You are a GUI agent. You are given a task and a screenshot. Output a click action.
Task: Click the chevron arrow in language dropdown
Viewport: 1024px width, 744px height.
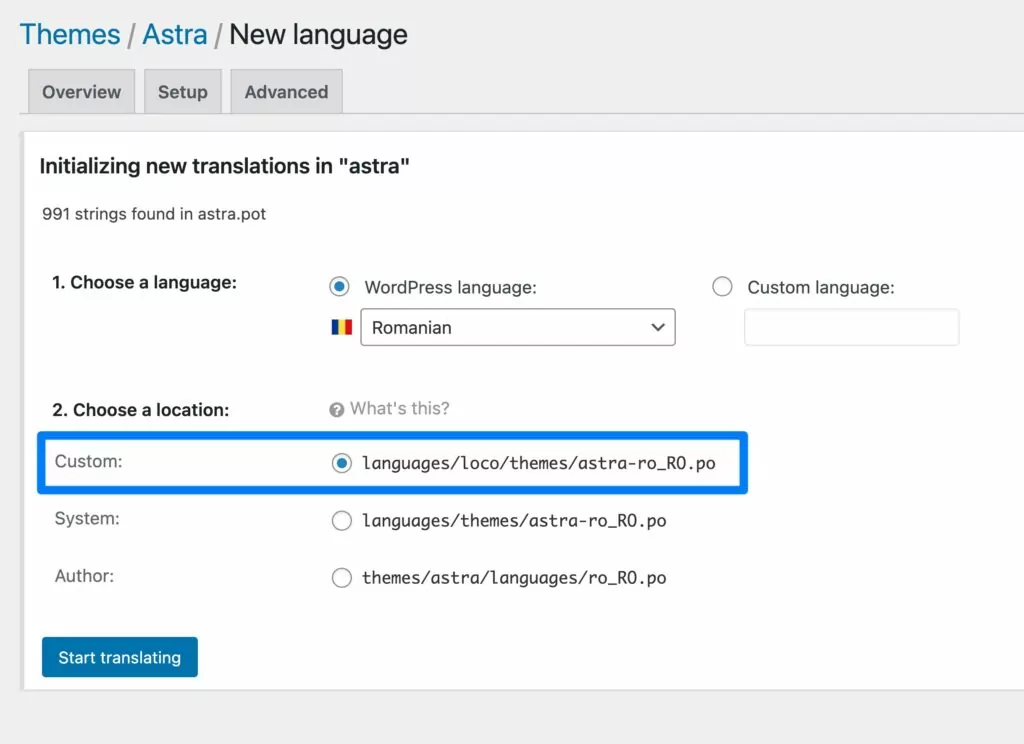(x=657, y=327)
